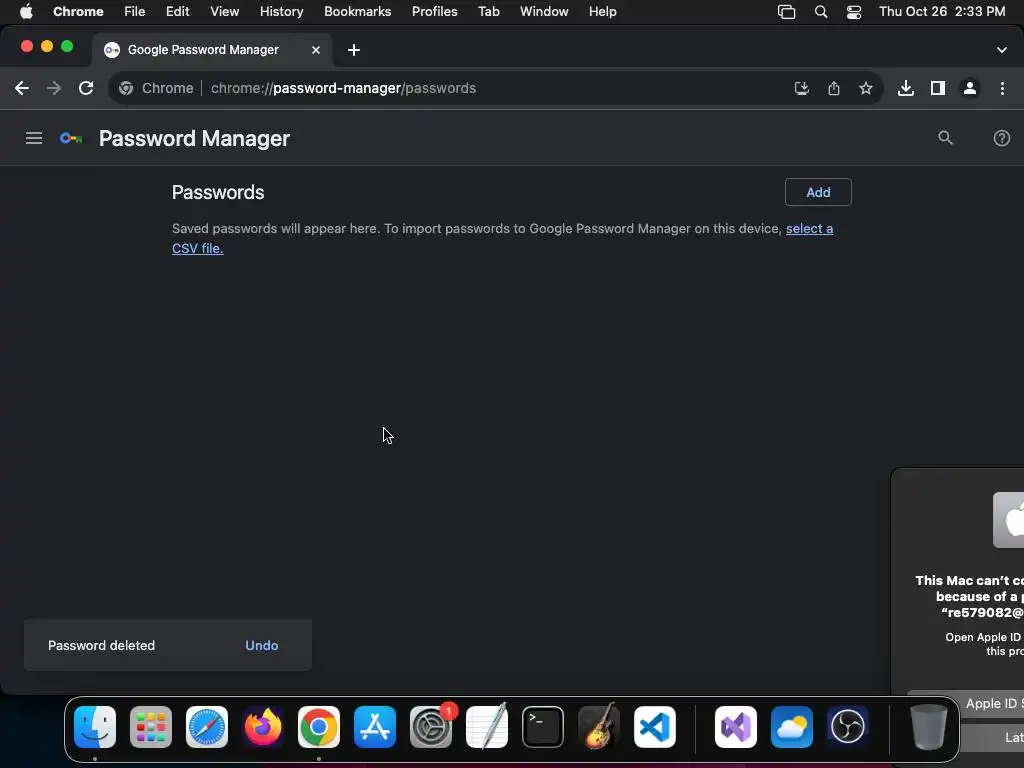Open Control Center in menu bar
Screen dimensions: 1024x768
click(x=854, y=11)
